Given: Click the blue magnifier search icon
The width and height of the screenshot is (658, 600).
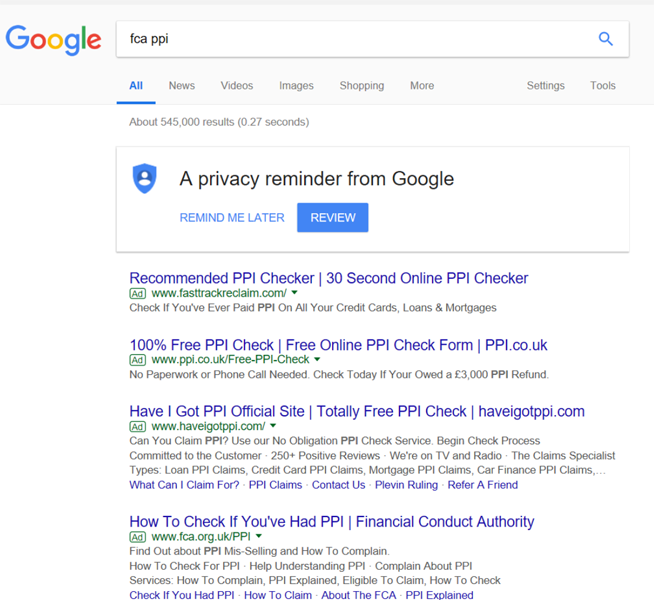Looking at the screenshot, I should click(606, 39).
